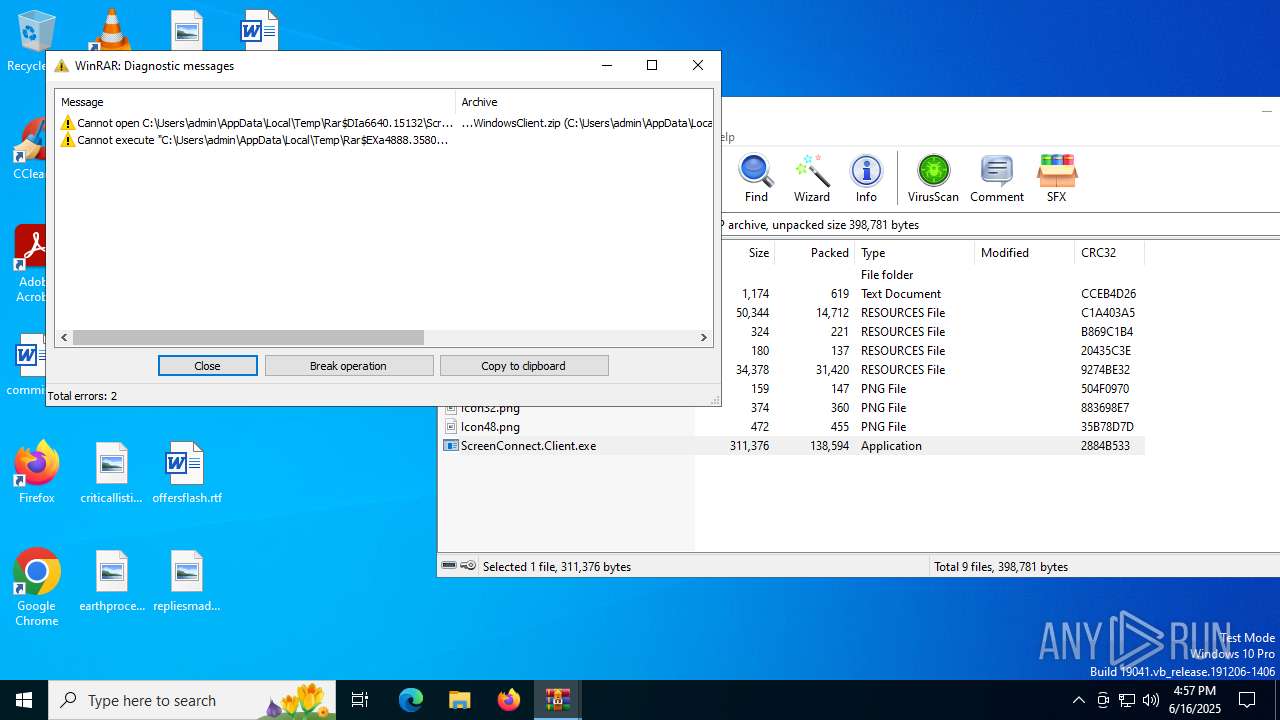Click the scroll right arrow in diagnostics list
The image size is (1280, 720).
[704, 338]
